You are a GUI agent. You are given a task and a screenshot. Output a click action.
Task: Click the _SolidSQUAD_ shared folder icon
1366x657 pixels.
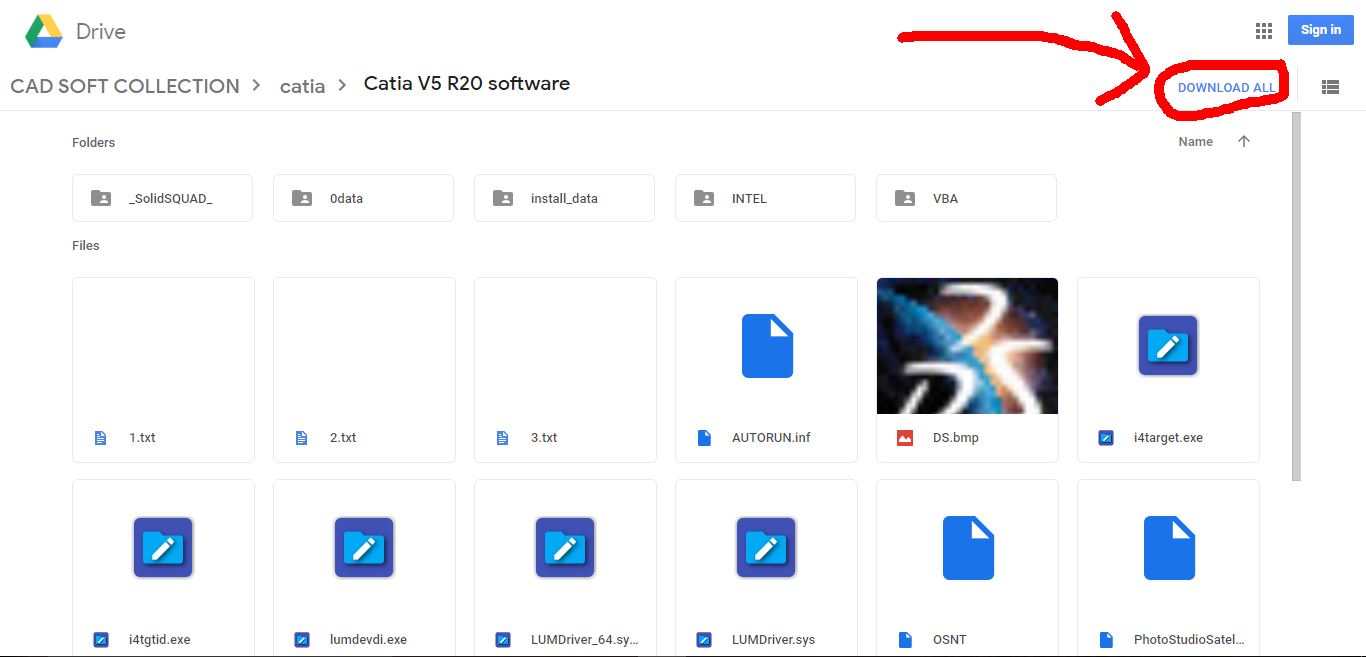[x=101, y=198]
